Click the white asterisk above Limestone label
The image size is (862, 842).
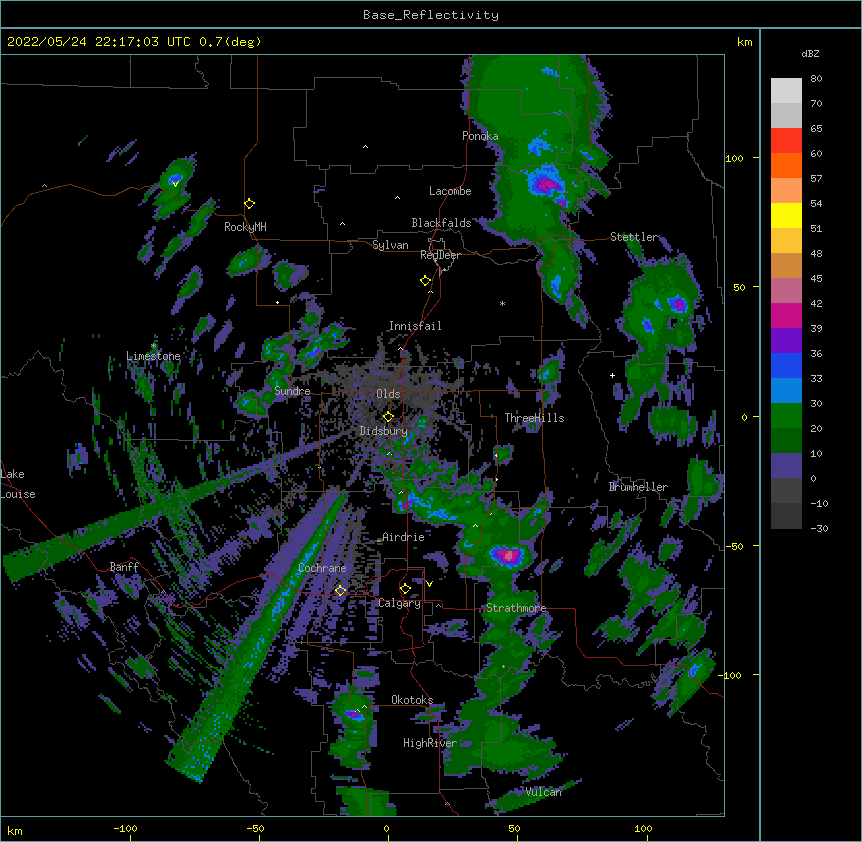154,346
